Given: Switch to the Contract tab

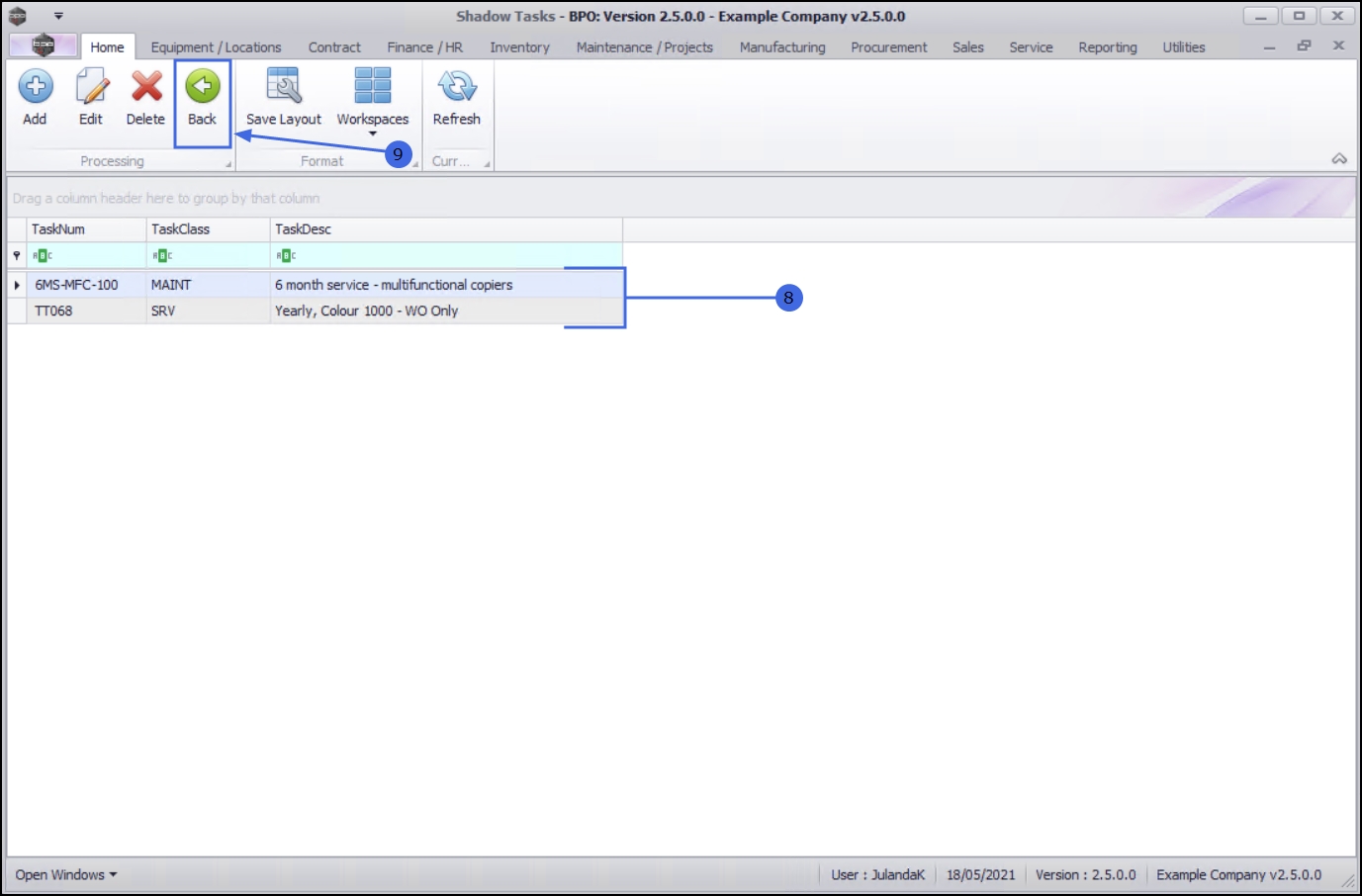Looking at the screenshot, I should [x=334, y=46].
